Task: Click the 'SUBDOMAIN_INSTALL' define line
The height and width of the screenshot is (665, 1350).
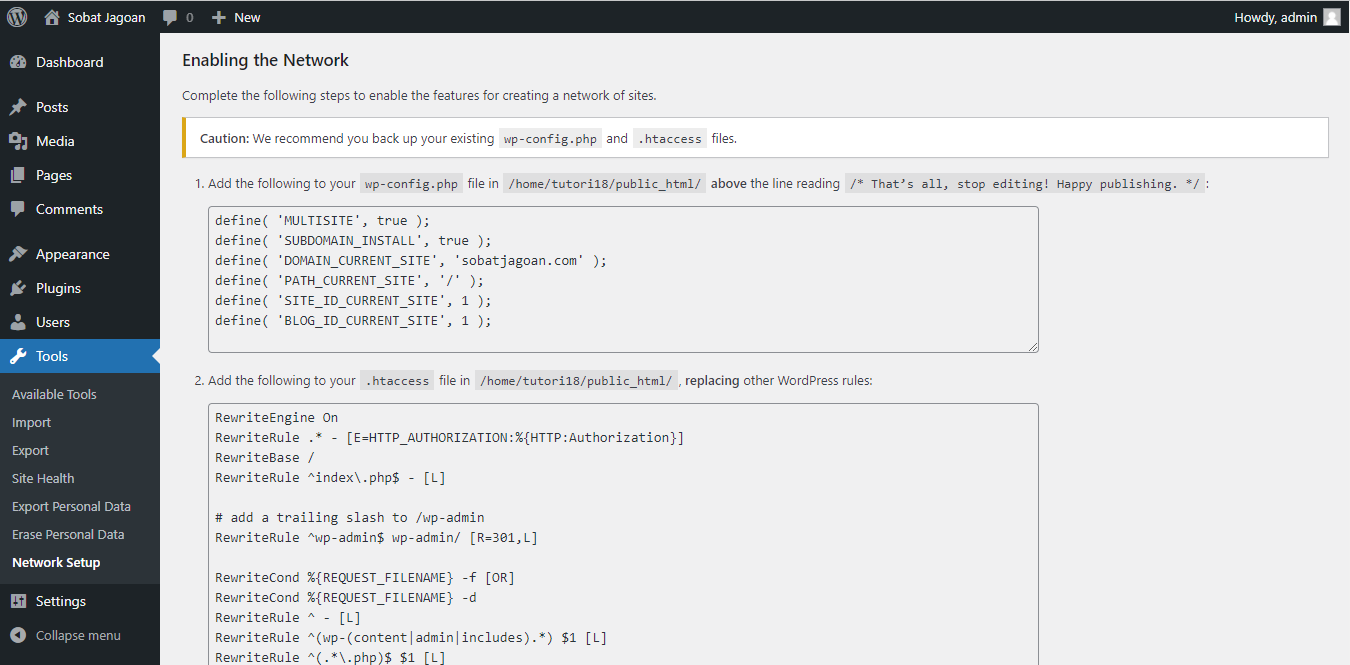Action: (x=353, y=240)
